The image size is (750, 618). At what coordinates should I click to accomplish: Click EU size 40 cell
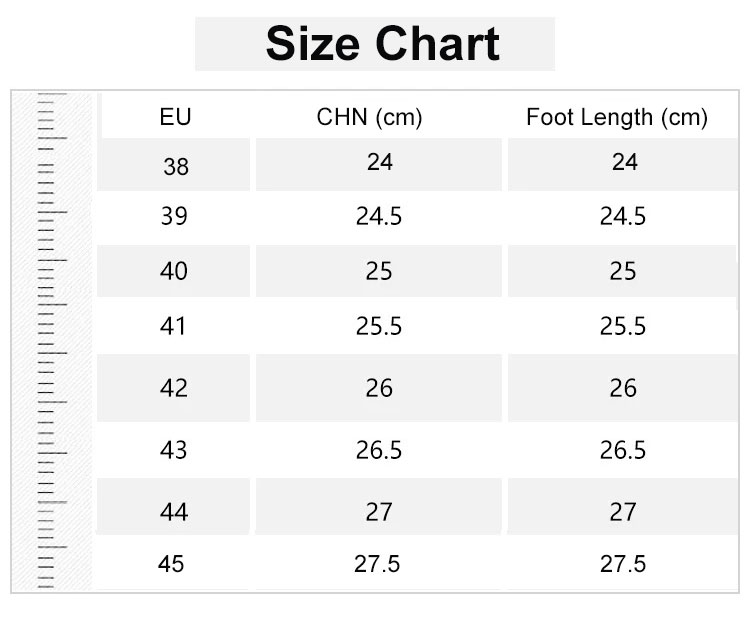174,271
